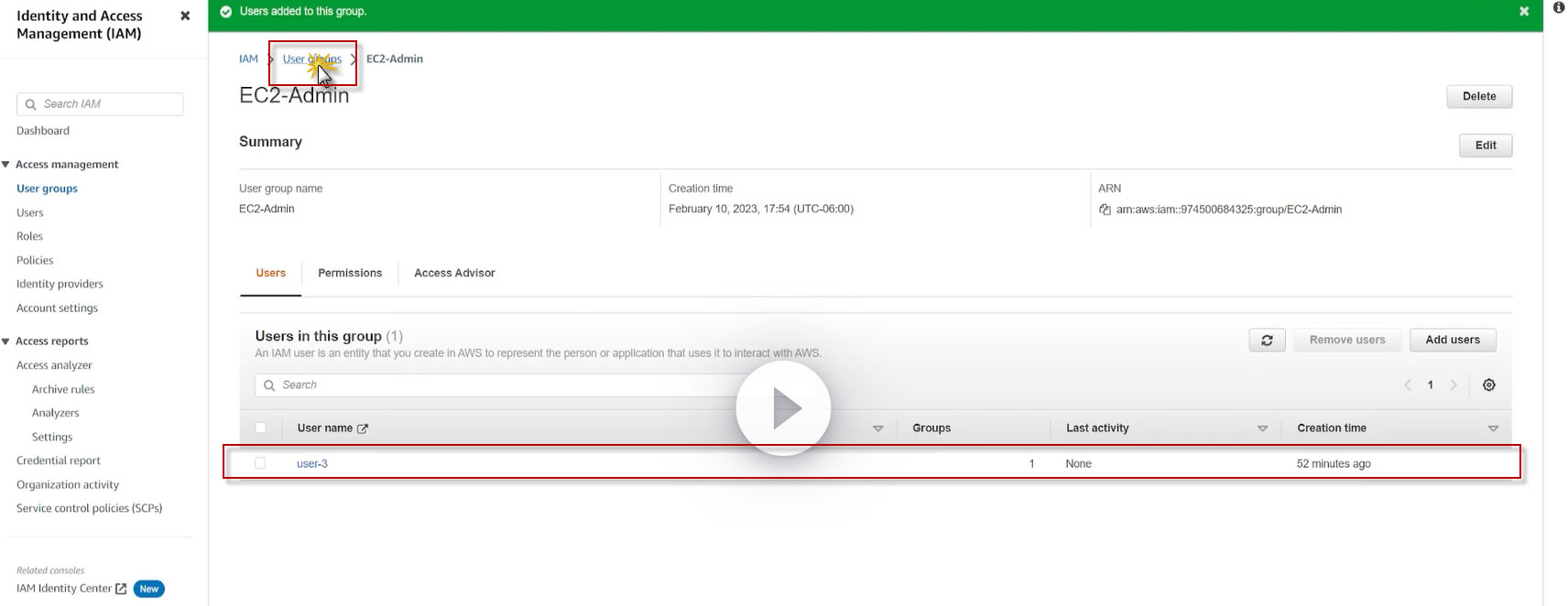The image size is (1568, 606).
Task: Collapse the Access reports section
Action: click(x=5, y=341)
